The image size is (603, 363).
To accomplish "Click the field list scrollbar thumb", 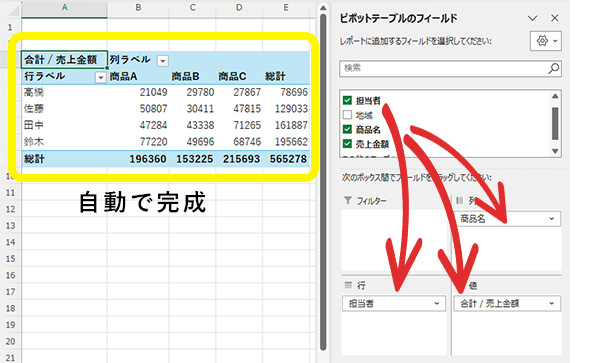I will point(555,123).
